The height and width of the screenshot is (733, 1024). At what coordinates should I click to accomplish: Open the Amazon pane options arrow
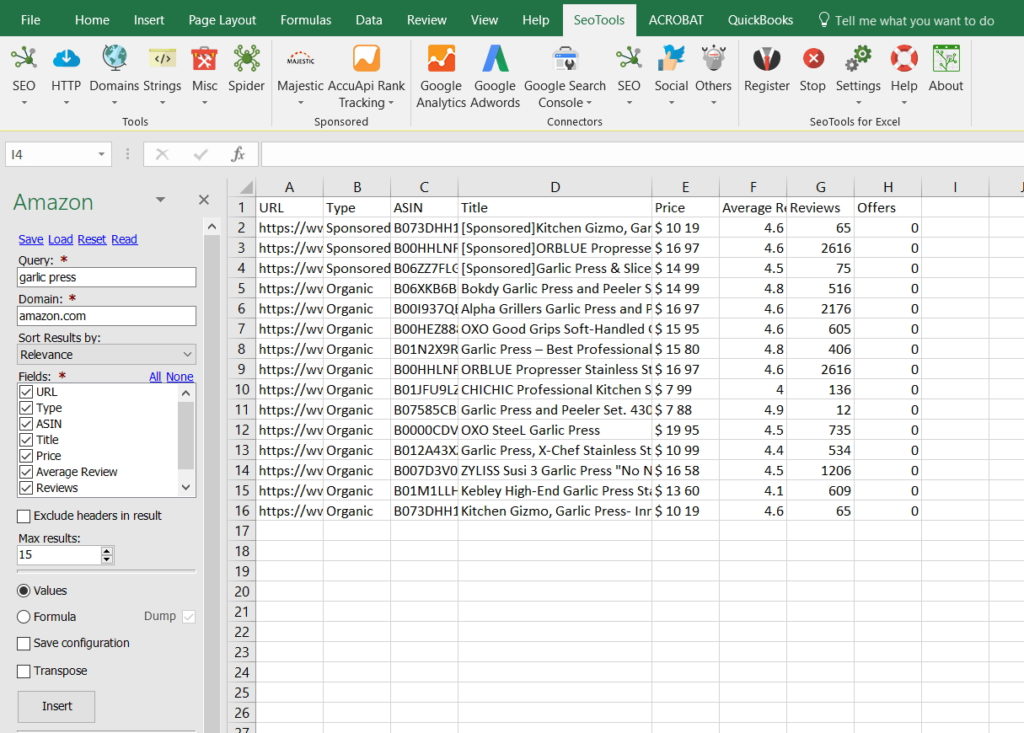pyautogui.click(x=160, y=199)
